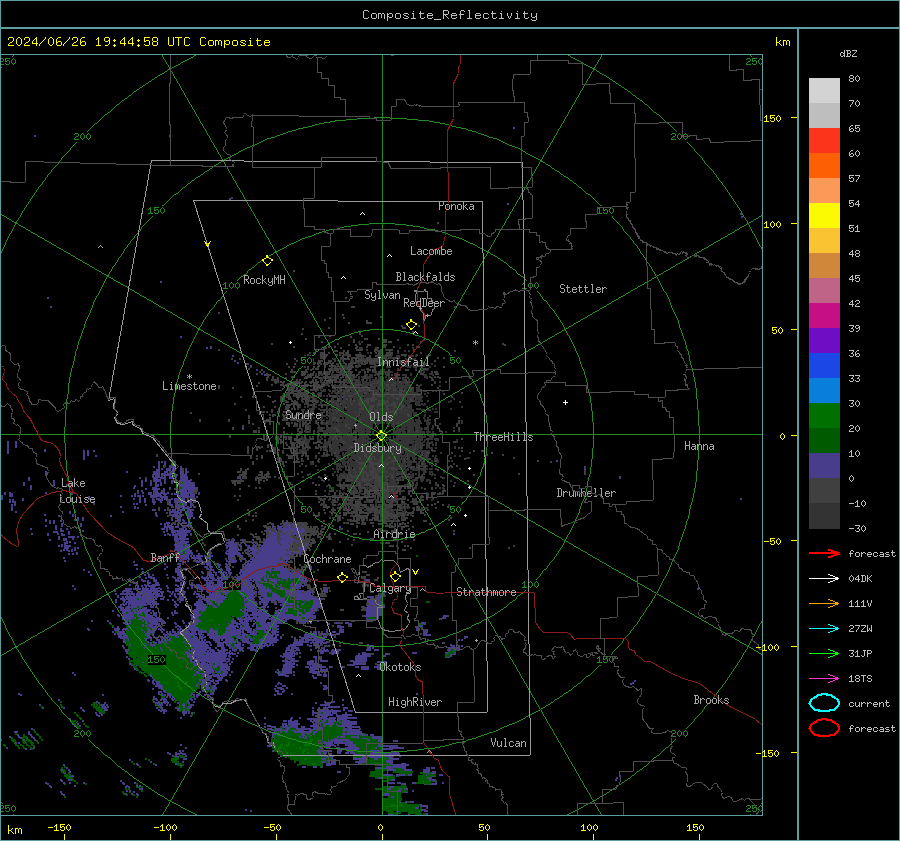900x841 pixels.
Task: Click the orange 111V arrow legend icon
Action: [x=824, y=603]
